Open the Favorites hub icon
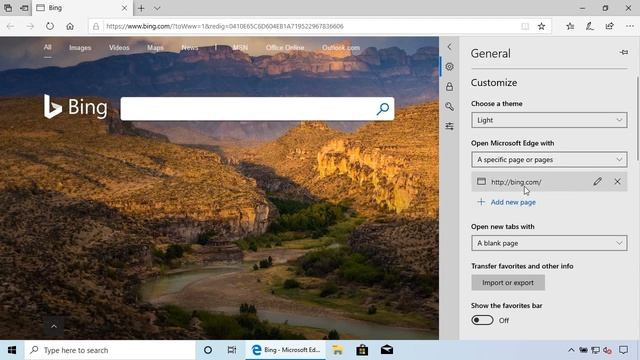 point(570,26)
